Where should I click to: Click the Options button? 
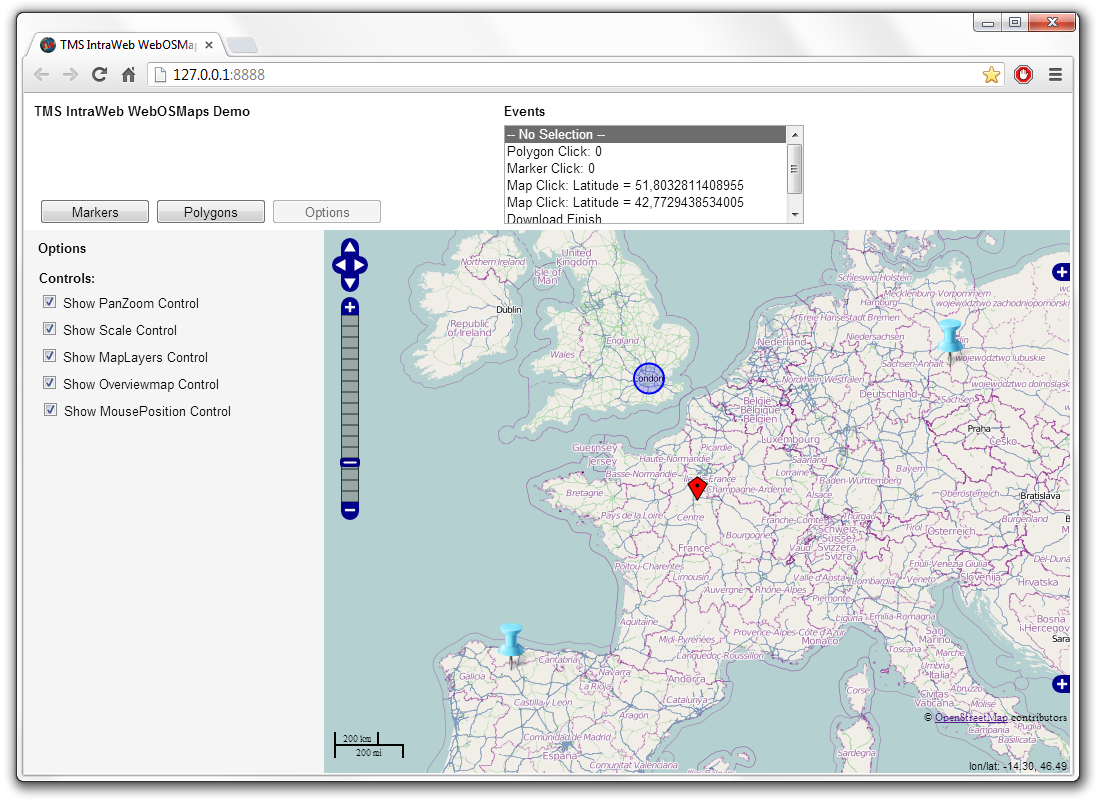tap(327, 212)
